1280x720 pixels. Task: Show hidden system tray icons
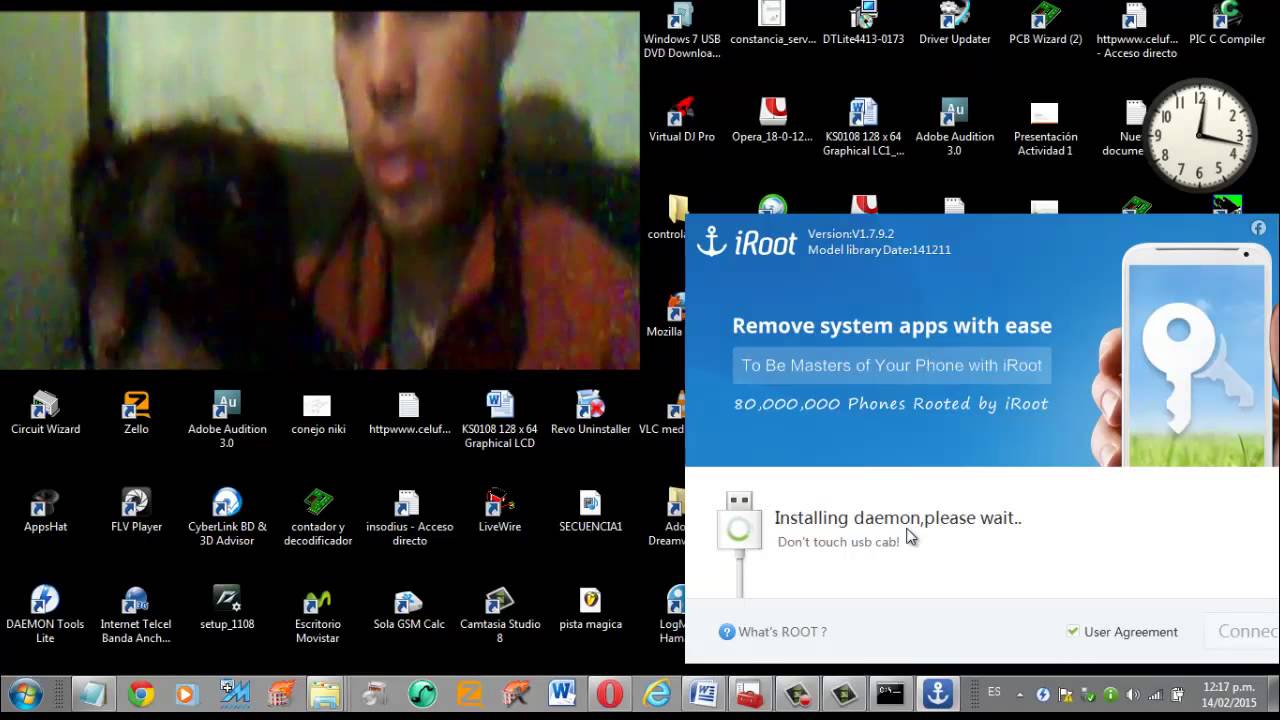pyautogui.click(x=1019, y=694)
